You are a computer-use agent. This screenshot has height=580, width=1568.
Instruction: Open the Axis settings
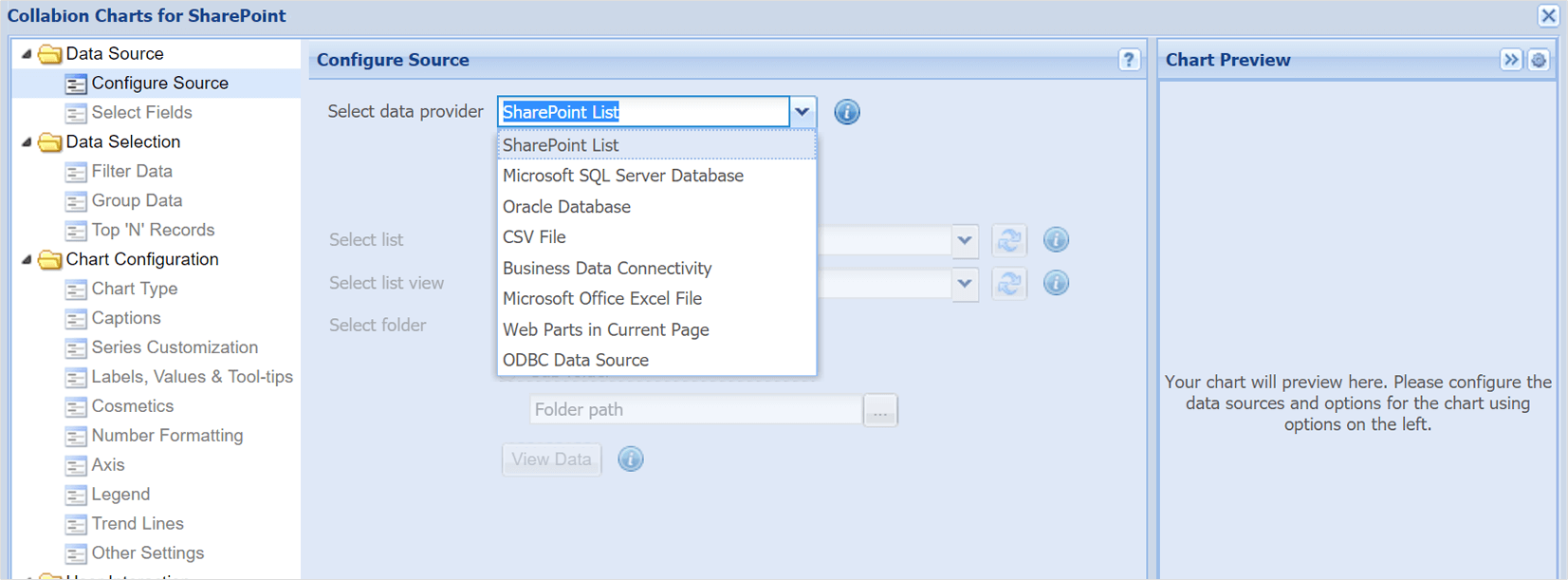(x=107, y=466)
